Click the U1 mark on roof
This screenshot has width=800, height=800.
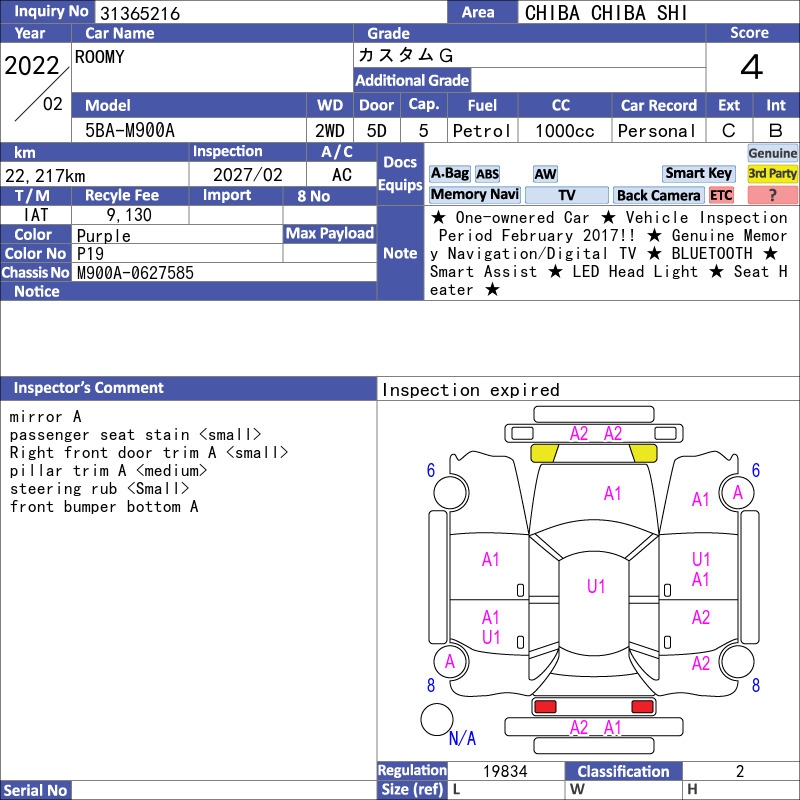(x=596, y=586)
